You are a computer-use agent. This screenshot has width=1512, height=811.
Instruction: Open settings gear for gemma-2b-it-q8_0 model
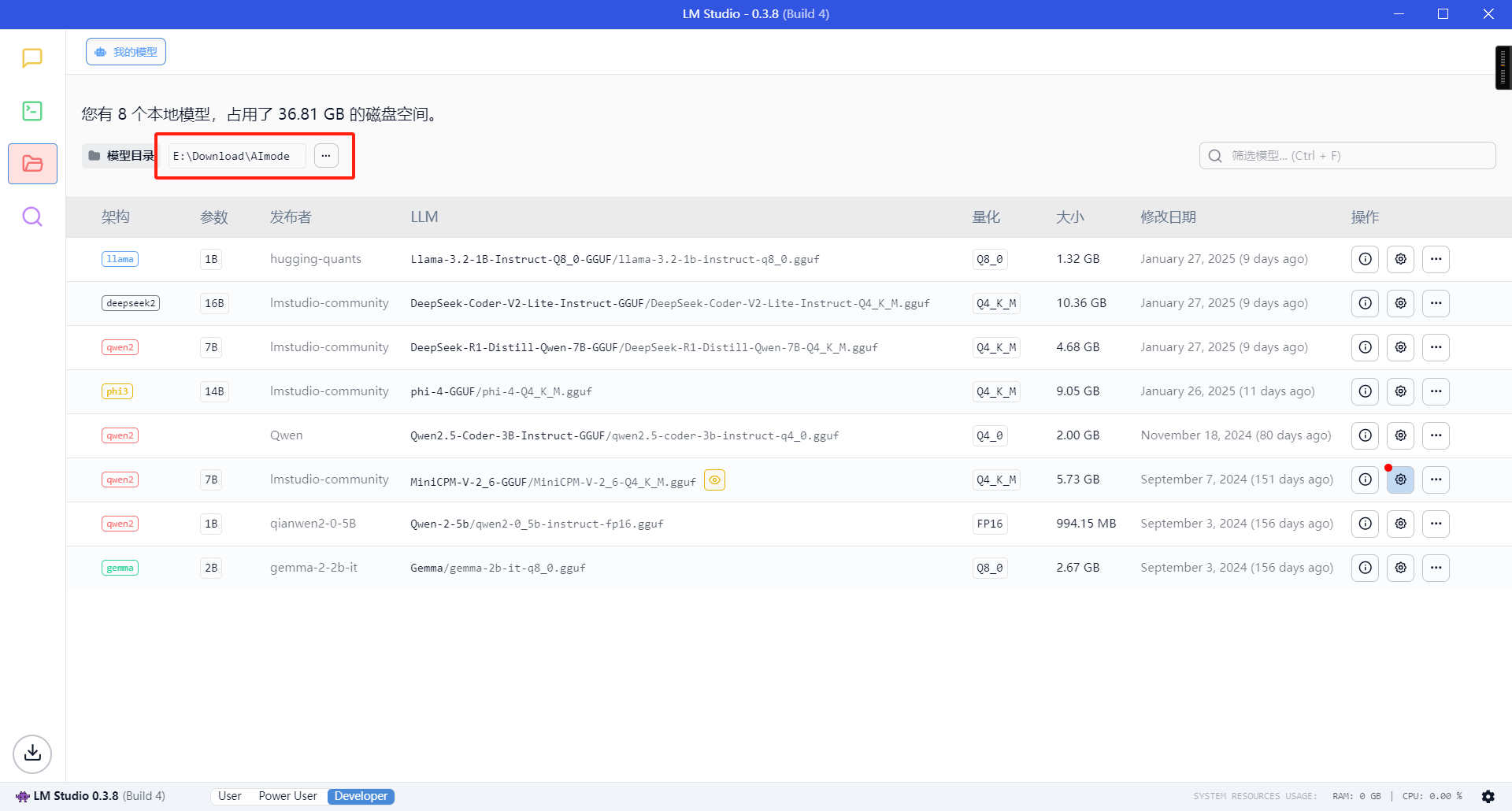[1400, 568]
